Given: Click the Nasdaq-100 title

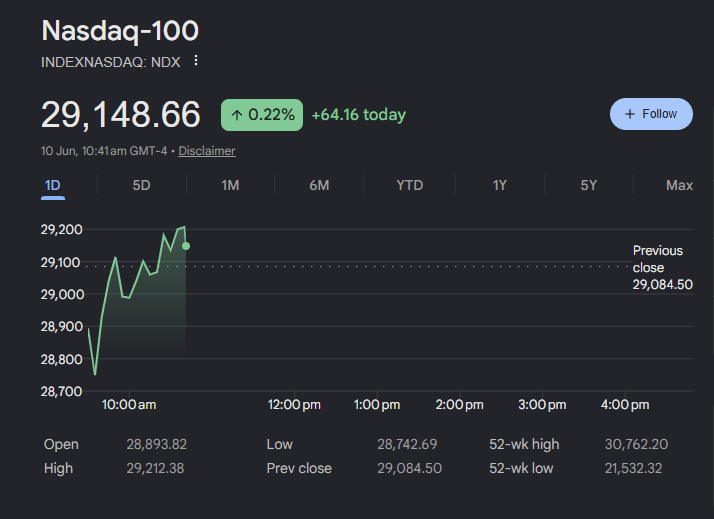Looking at the screenshot, I should tap(120, 31).
